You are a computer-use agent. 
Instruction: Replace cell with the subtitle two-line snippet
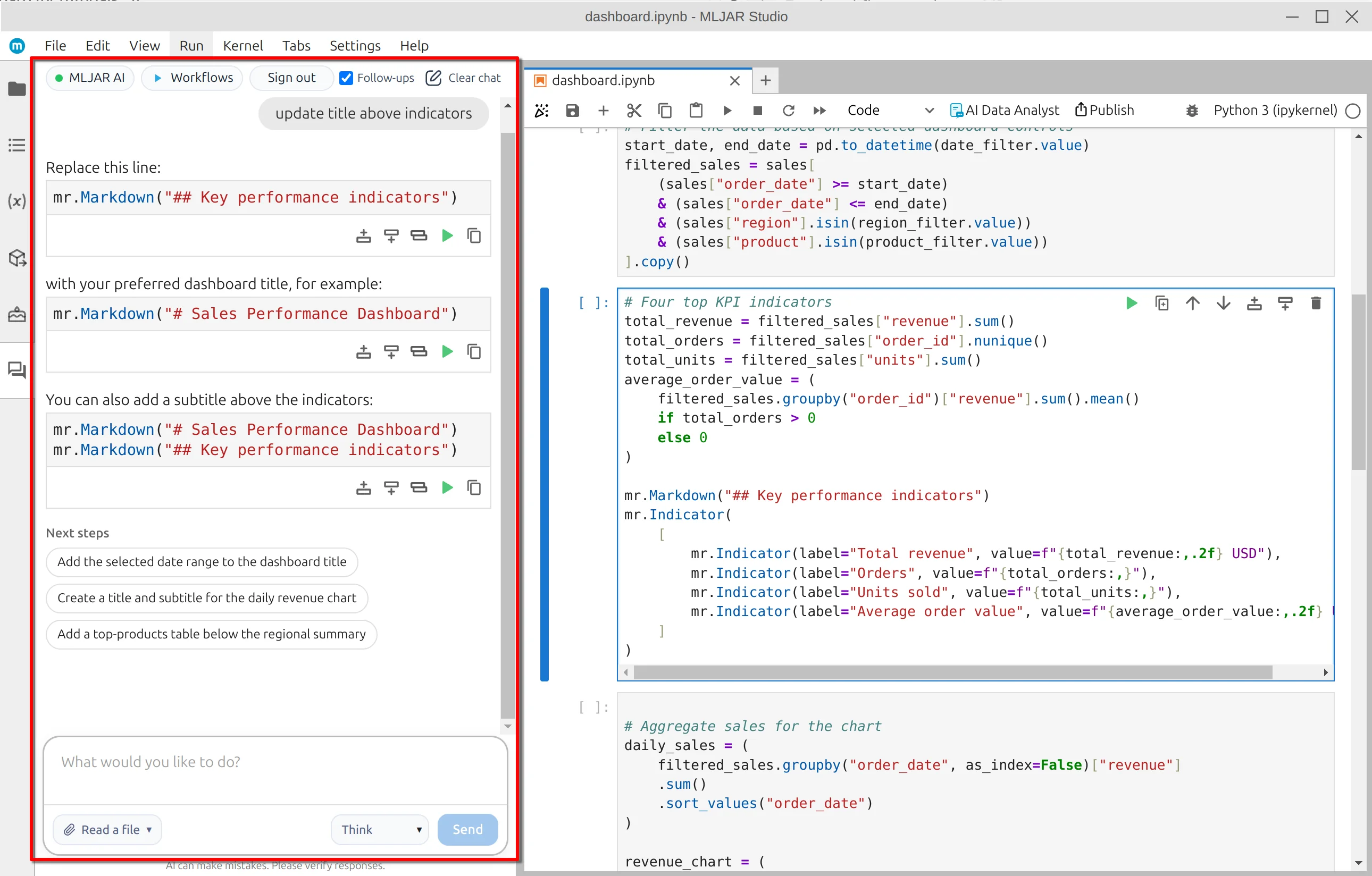[x=419, y=487]
